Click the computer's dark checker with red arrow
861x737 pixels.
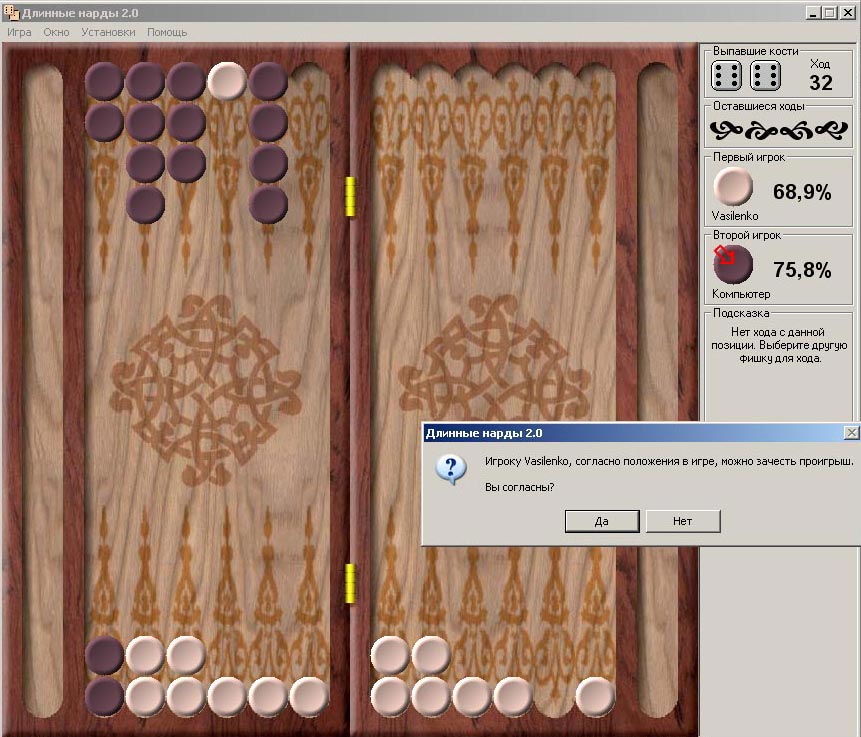733,264
